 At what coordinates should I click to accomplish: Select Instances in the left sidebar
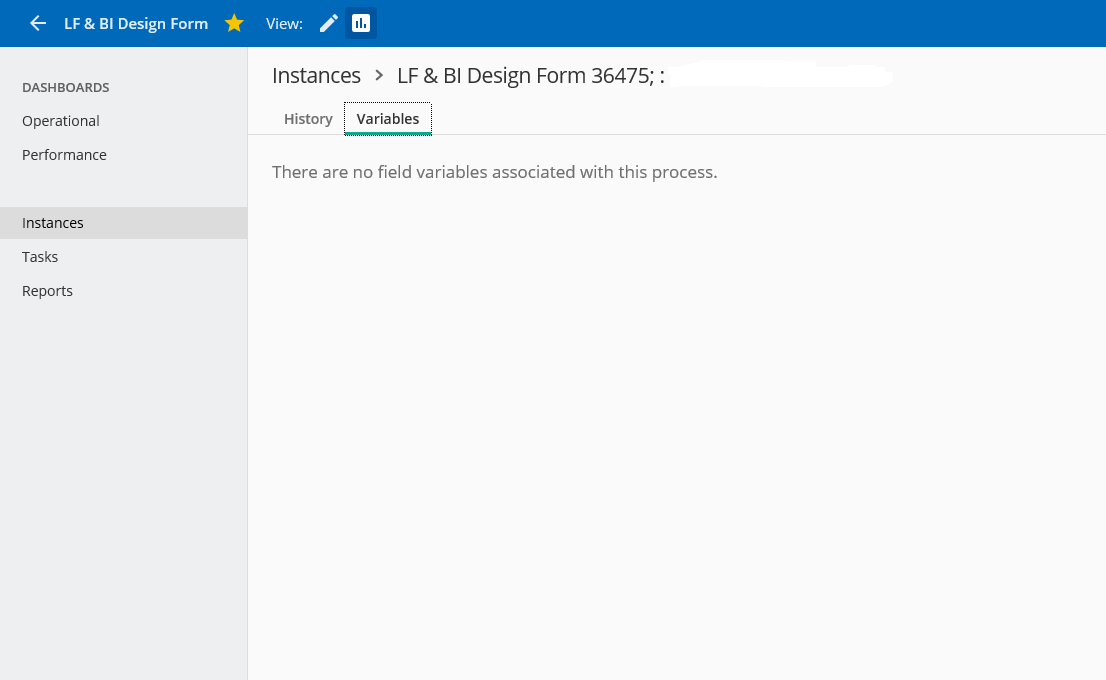(53, 223)
